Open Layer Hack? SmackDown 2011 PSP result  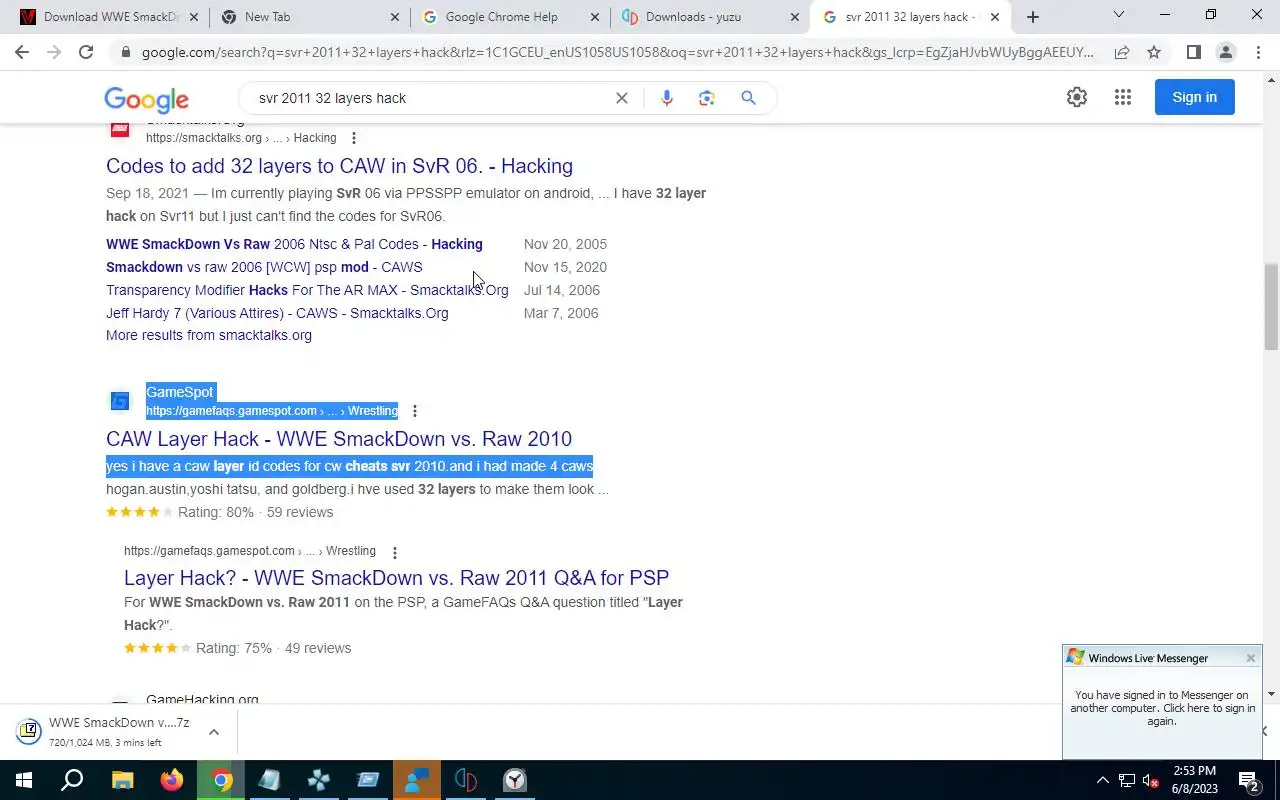[397, 578]
